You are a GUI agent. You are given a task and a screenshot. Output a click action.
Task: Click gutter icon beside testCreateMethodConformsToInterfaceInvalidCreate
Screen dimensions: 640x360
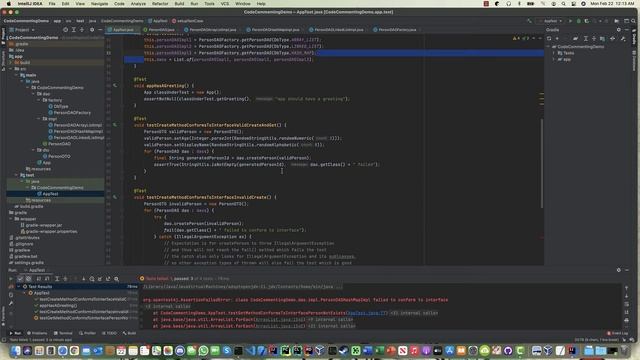(x=115, y=197)
